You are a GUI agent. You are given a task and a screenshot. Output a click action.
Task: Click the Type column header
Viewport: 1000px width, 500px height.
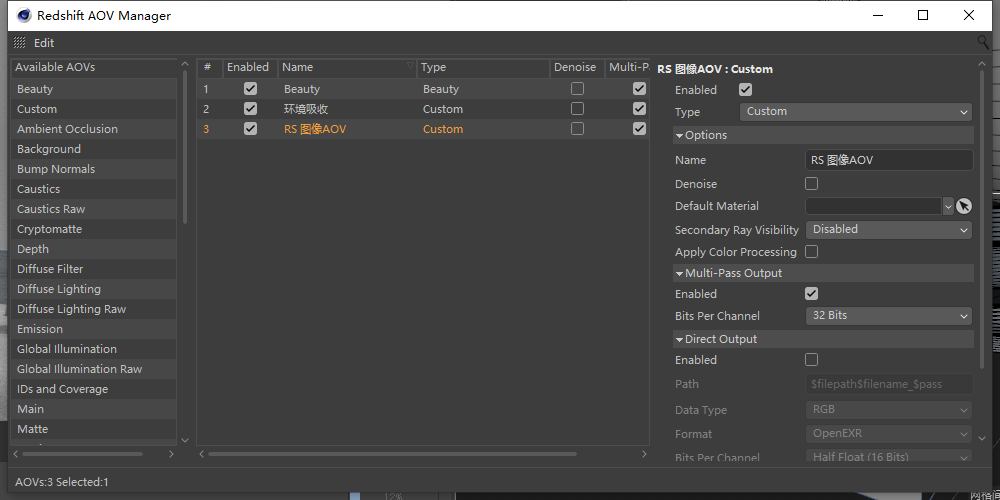483,68
